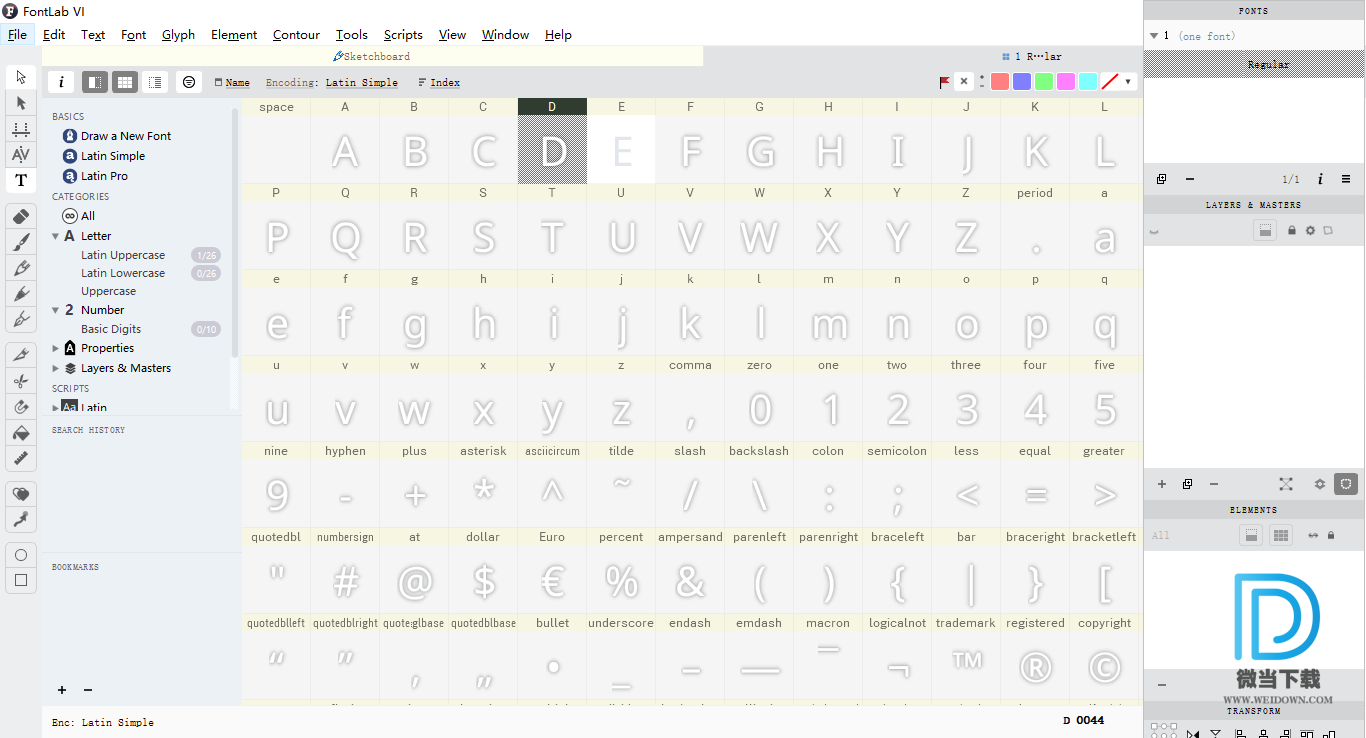The image size is (1366, 738).
Task: Open the Fonts panel hamburger menu
Action: point(1346,179)
